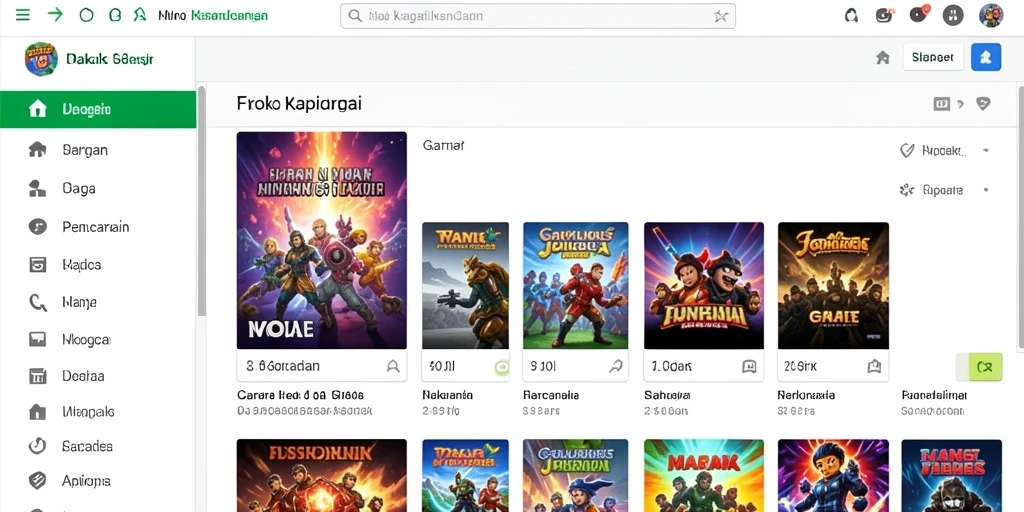Screen dimensions: 1024x512
Task: Click the icon in the 20Sirk price bar
Action: 874,366
